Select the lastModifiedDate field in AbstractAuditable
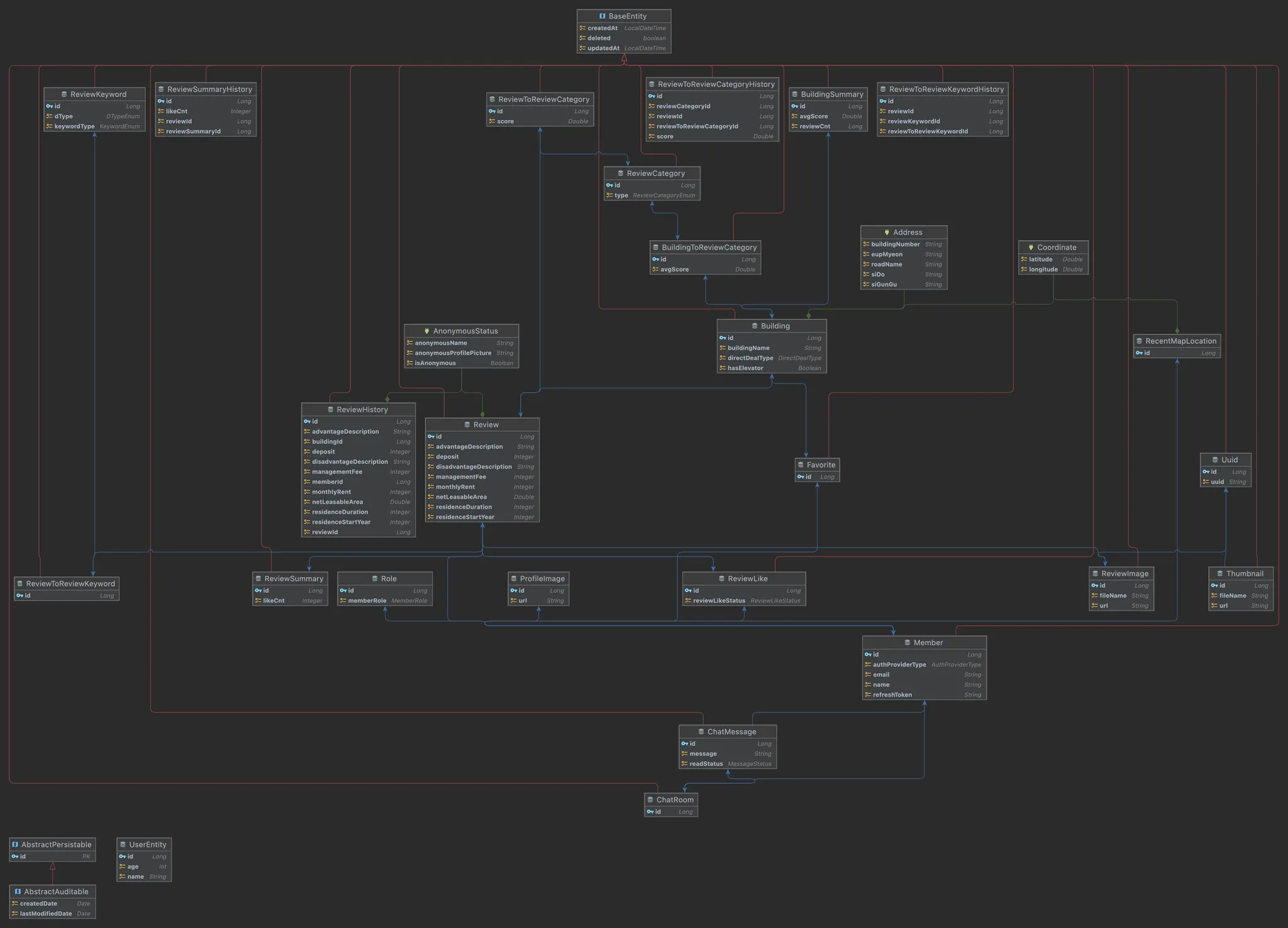This screenshot has width=1288, height=928. point(46,914)
